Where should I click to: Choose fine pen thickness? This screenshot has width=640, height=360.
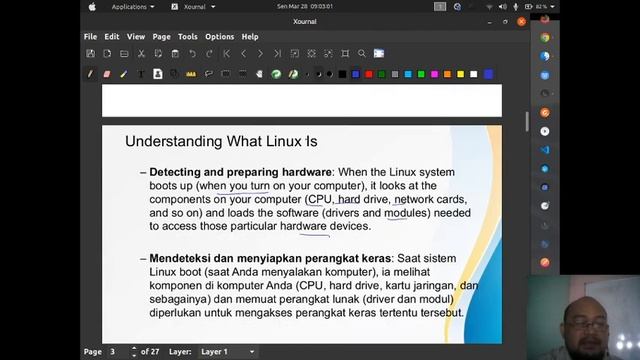tap(307, 74)
